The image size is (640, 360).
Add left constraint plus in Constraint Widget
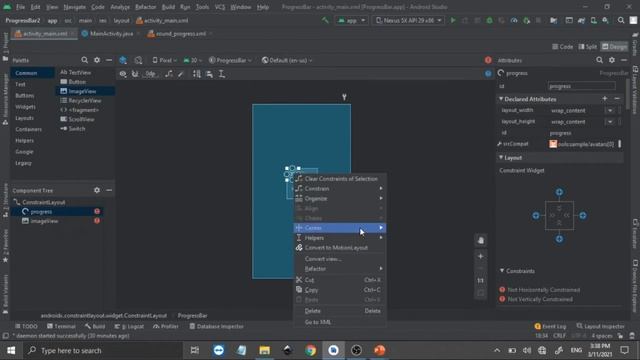(536, 216)
